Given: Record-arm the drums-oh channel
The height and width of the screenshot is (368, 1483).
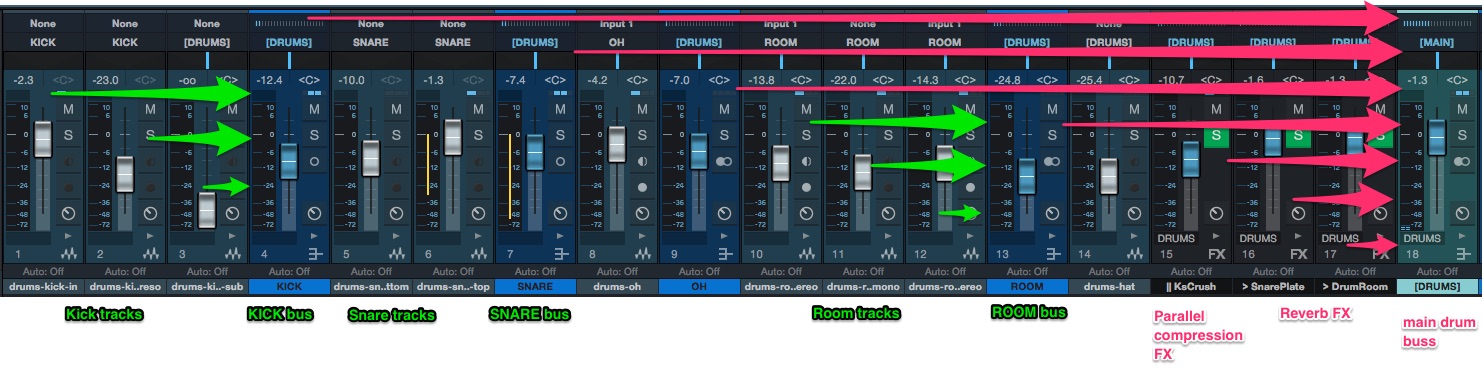Looking at the screenshot, I should coord(642,187).
